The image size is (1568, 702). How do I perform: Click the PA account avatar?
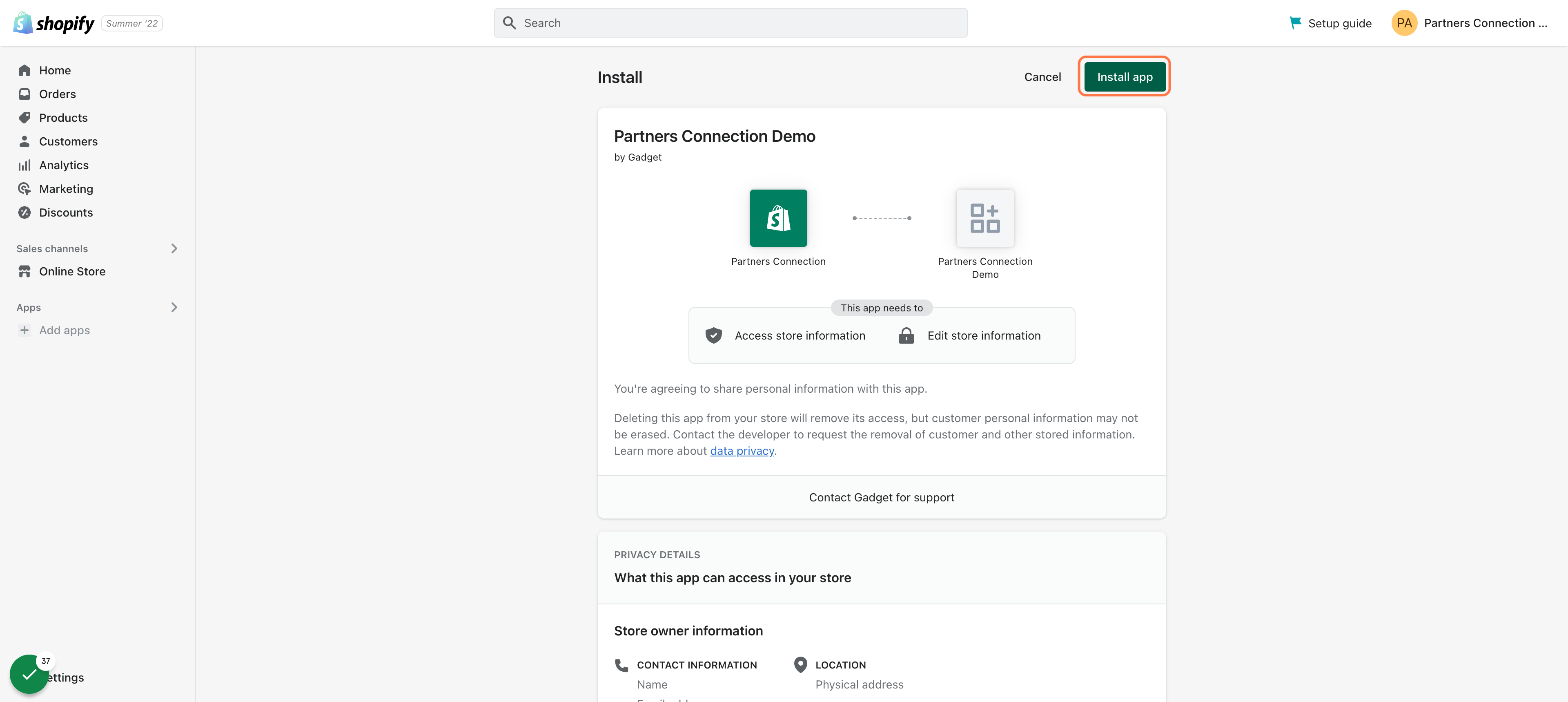click(1404, 23)
